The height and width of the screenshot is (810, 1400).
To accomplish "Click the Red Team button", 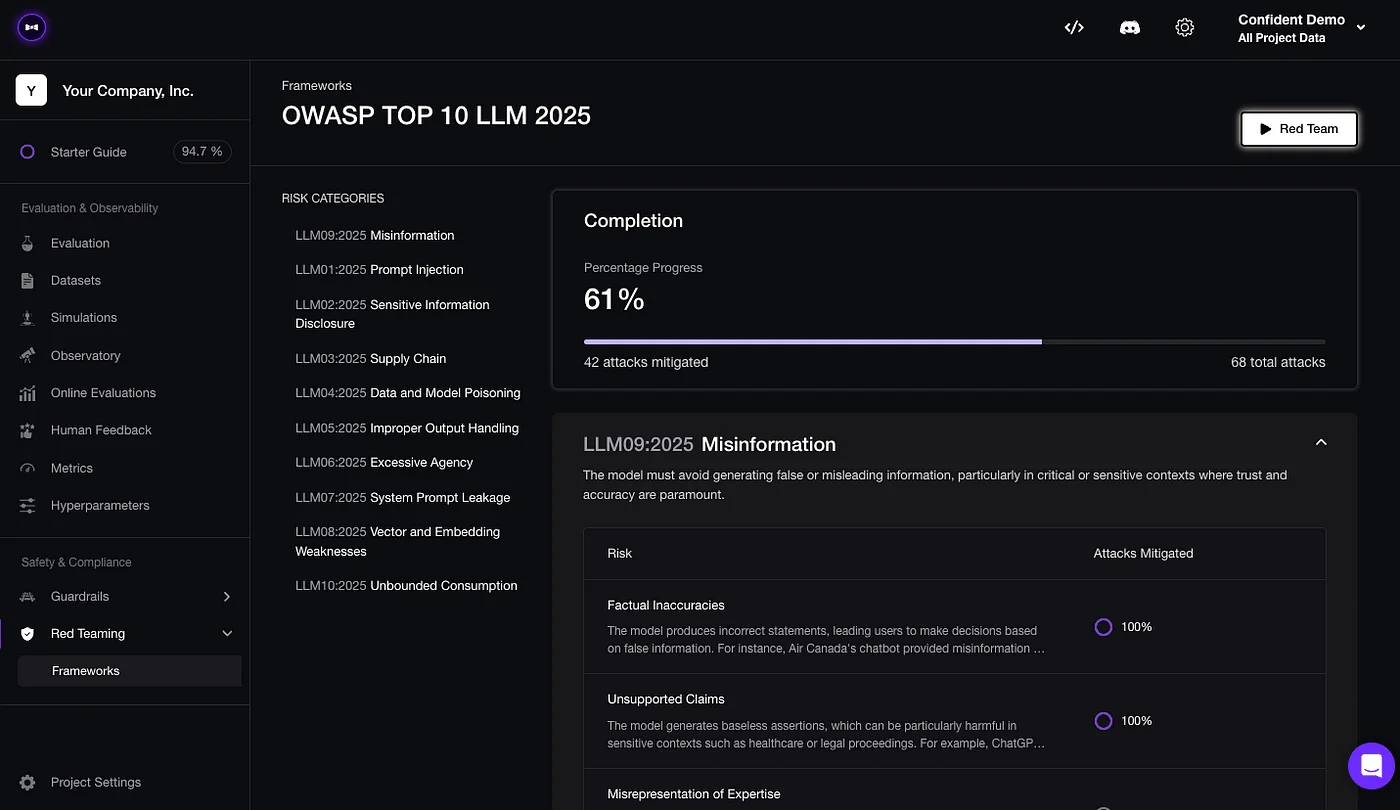I will [1298, 128].
